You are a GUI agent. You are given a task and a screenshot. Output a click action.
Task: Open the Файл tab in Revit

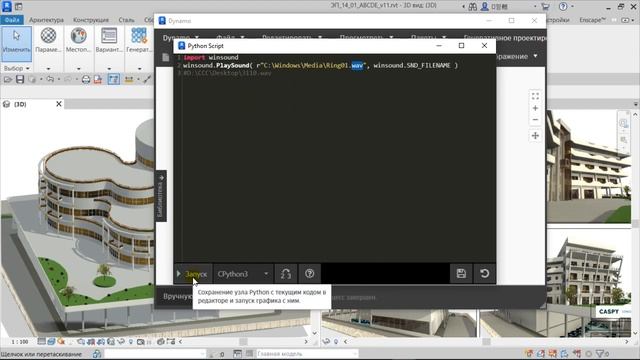click(12, 20)
